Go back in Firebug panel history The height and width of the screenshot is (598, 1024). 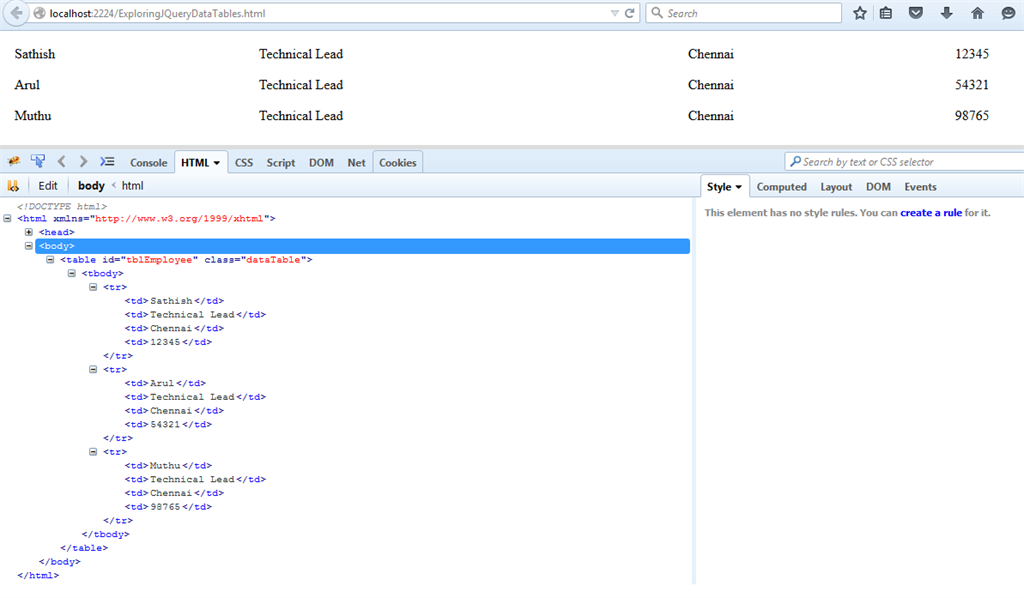pos(61,162)
